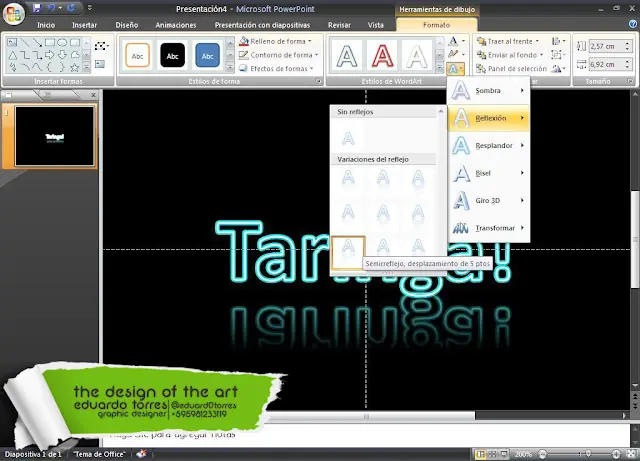
Task: Select the Sin reflejos option
Action: point(348,138)
